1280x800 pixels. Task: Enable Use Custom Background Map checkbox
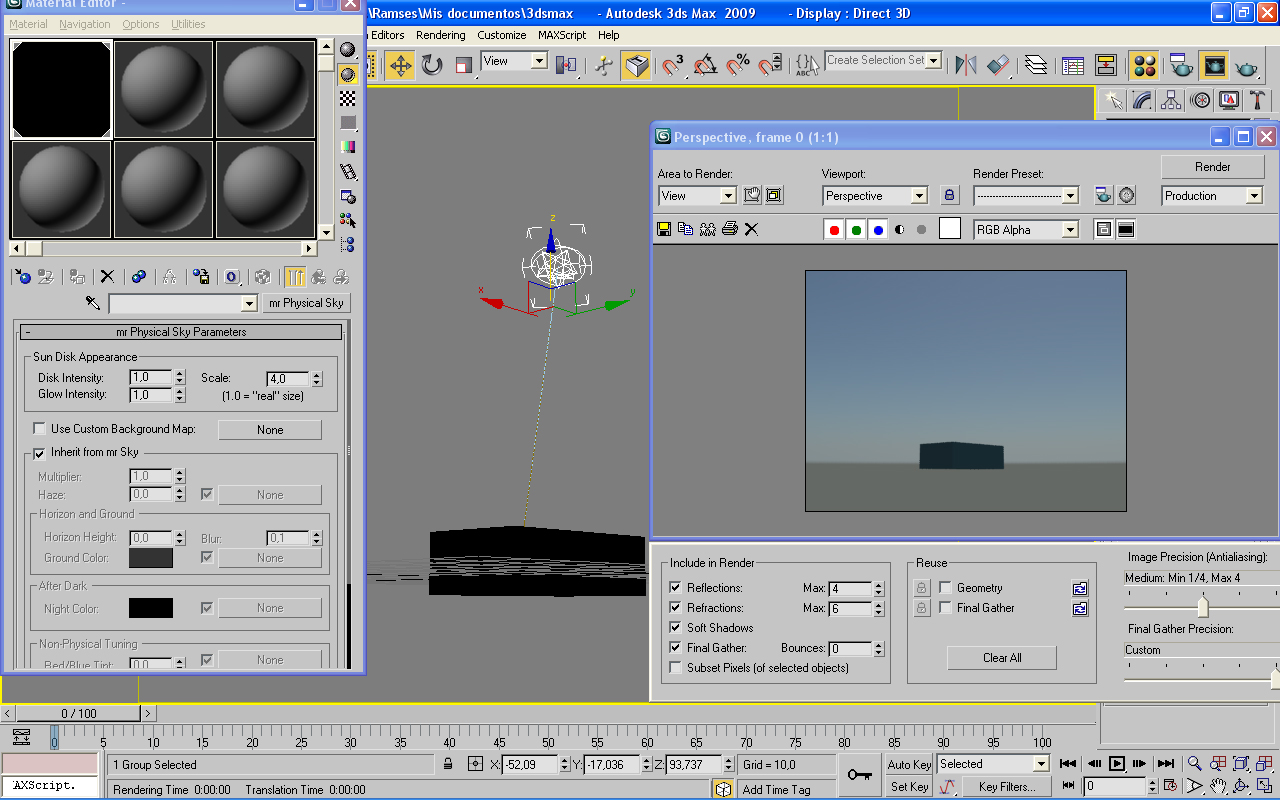39,429
